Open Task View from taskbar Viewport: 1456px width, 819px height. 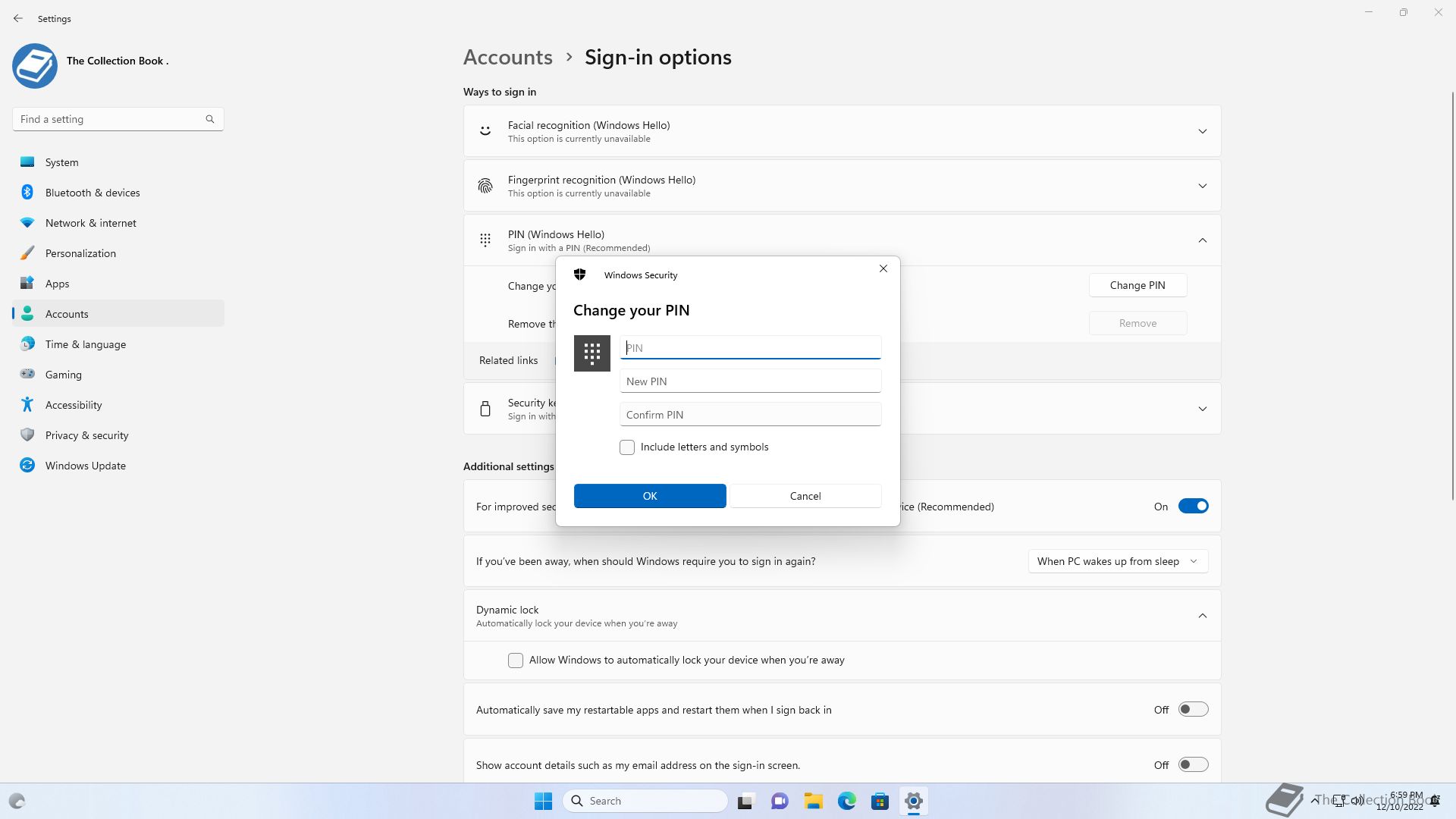(x=746, y=801)
